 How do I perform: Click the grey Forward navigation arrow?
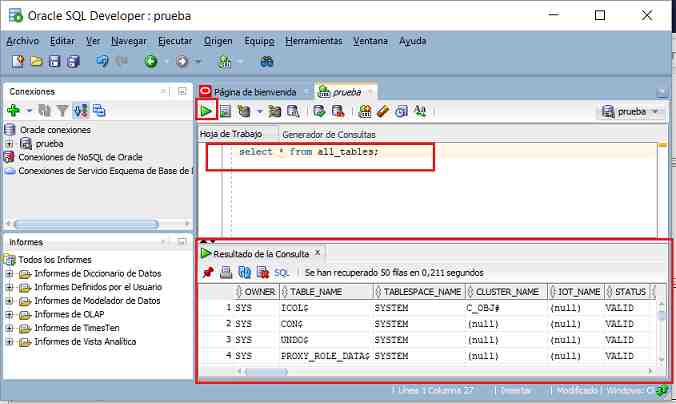pyautogui.click(x=182, y=62)
